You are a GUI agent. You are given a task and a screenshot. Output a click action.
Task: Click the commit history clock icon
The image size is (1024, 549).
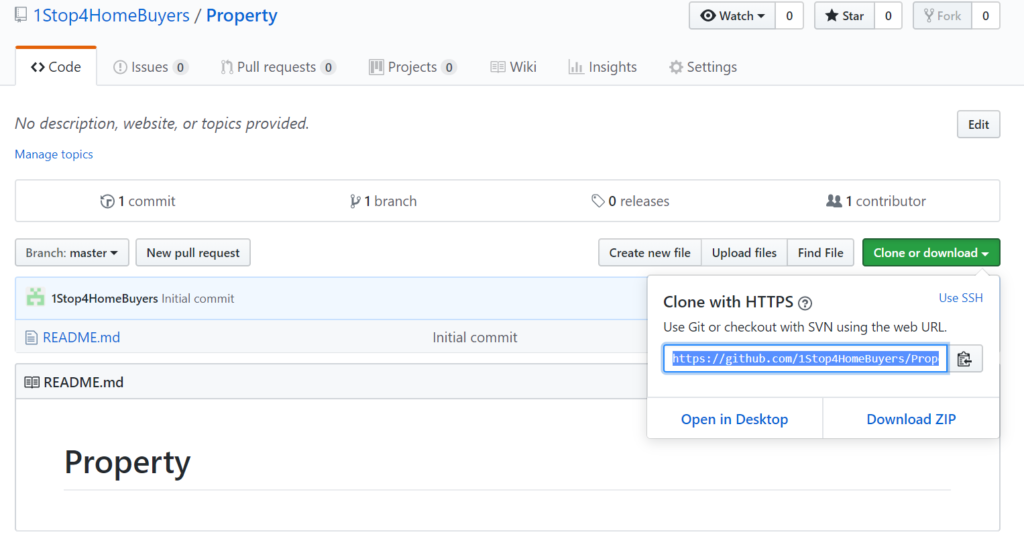107,201
